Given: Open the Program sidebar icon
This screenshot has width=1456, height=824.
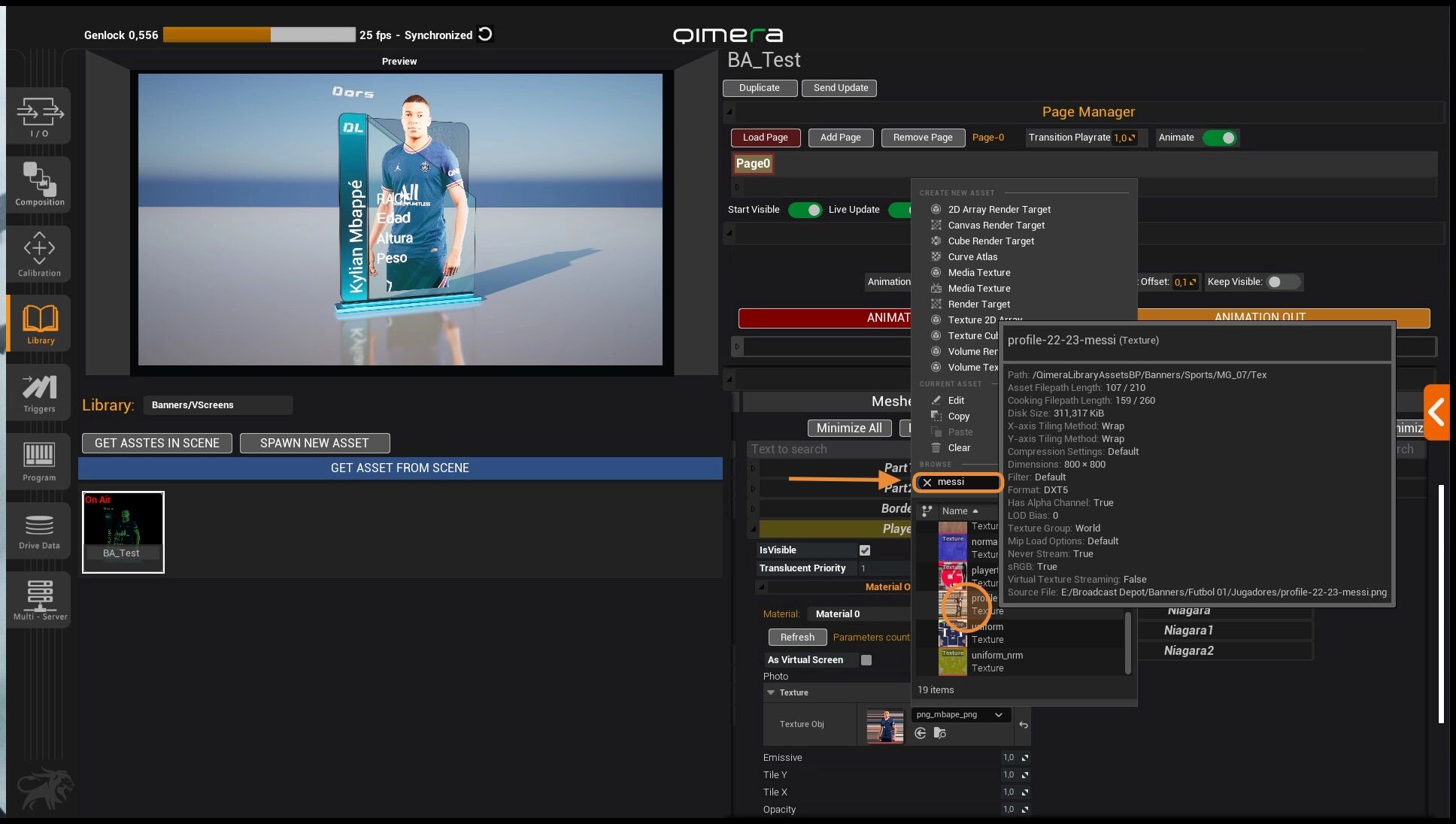Looking at the screenshot, I should pos(39,461).
